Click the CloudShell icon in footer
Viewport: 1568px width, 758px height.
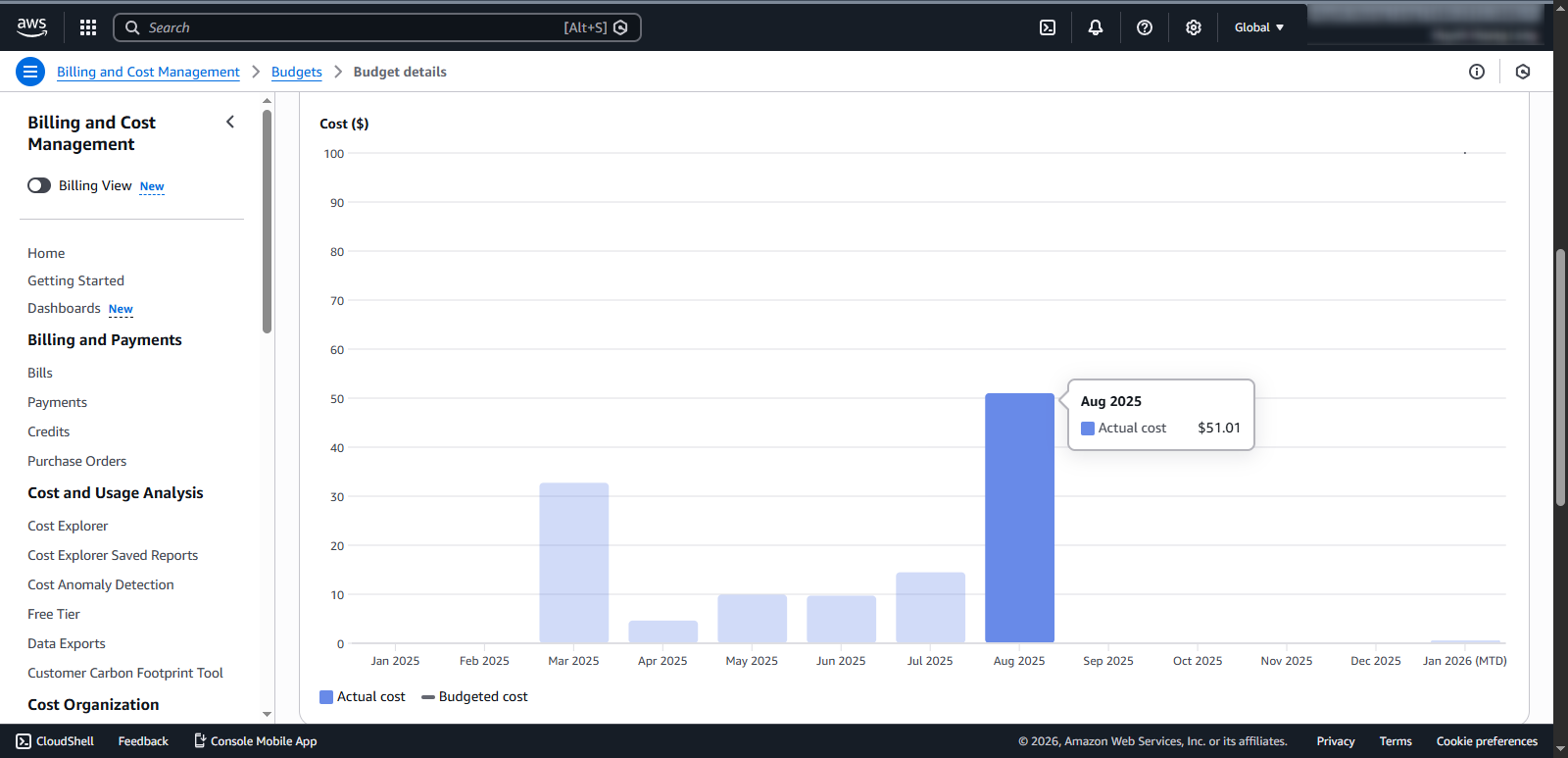(24, 741)
